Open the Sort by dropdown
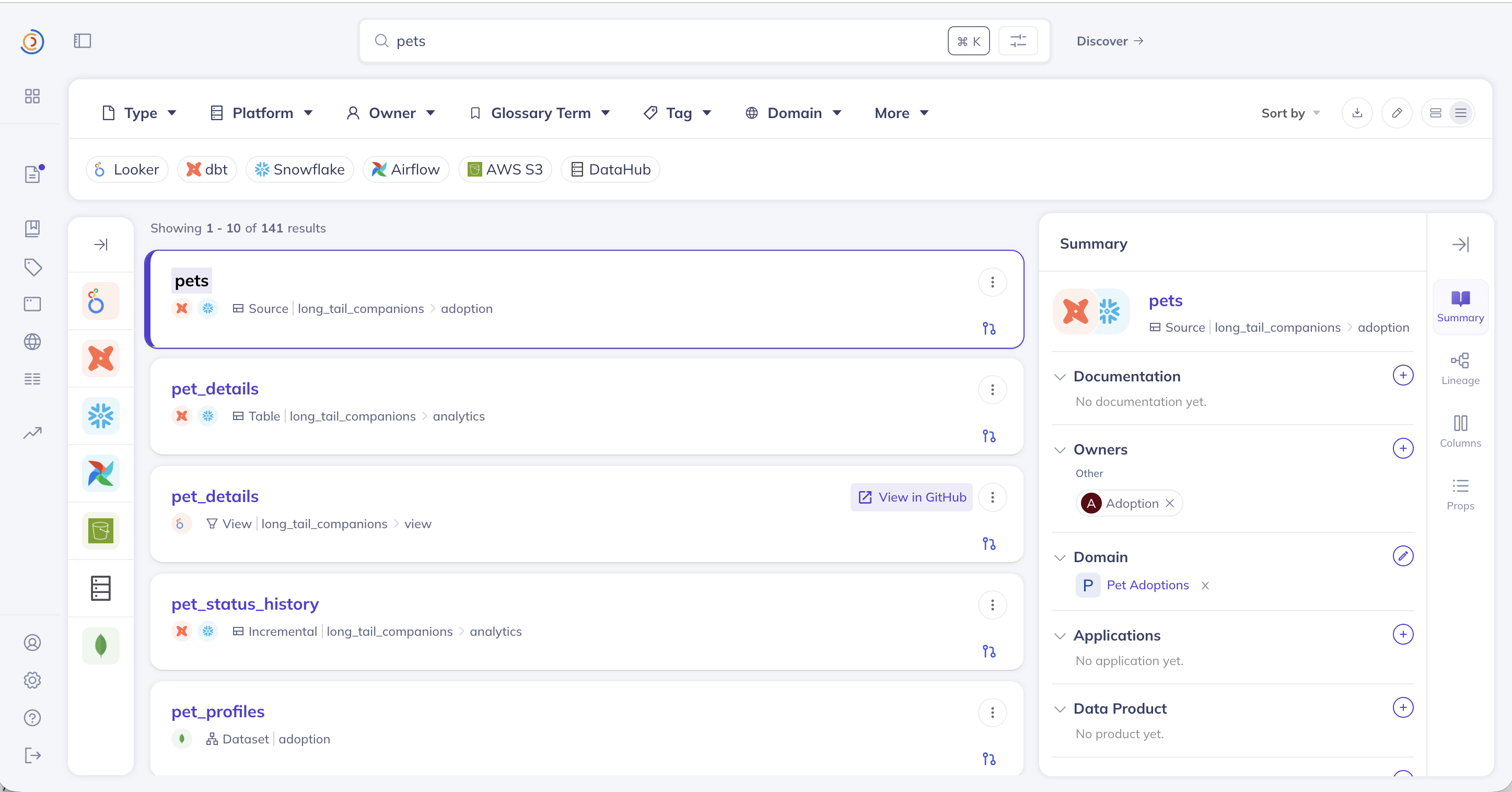Screen dimensions: 1512x792 point(1289,113)
